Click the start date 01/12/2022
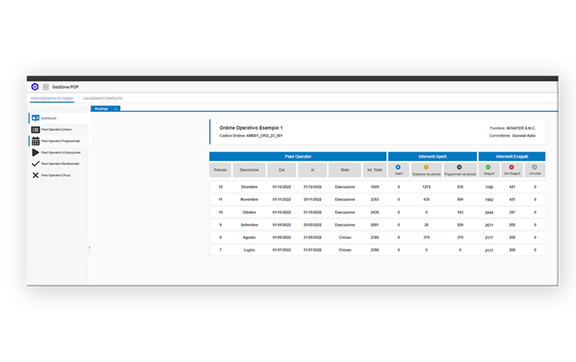The height and width of the screenshot is (362, 576). [282, 187]
